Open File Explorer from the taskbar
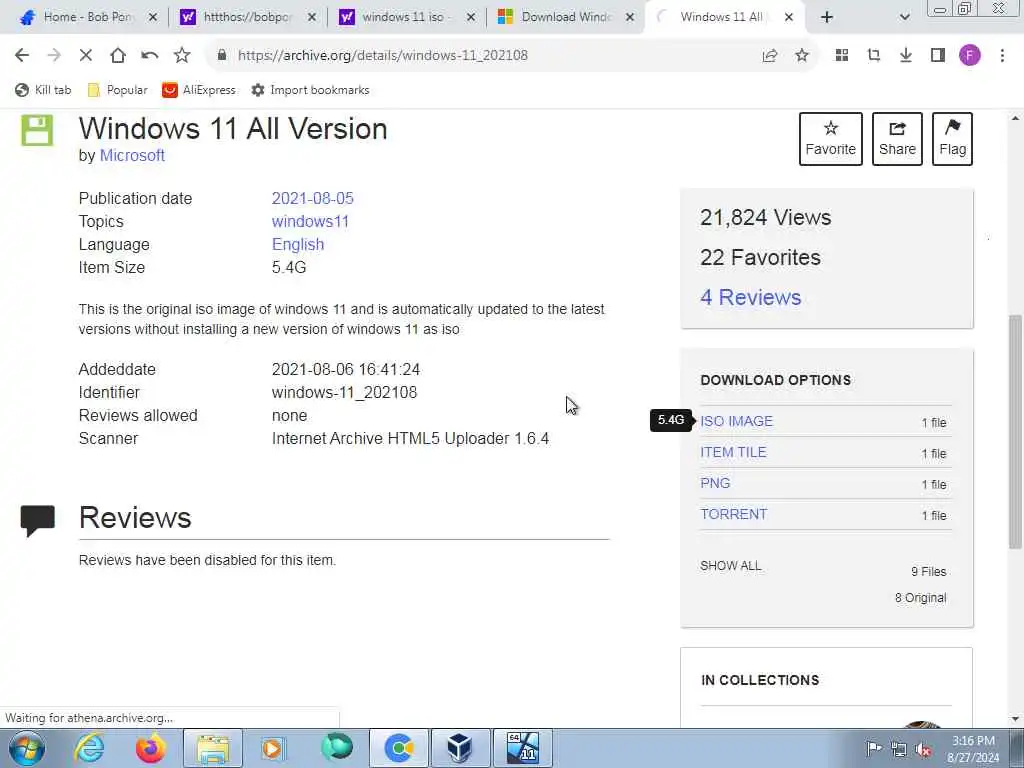 coord(213,748)
